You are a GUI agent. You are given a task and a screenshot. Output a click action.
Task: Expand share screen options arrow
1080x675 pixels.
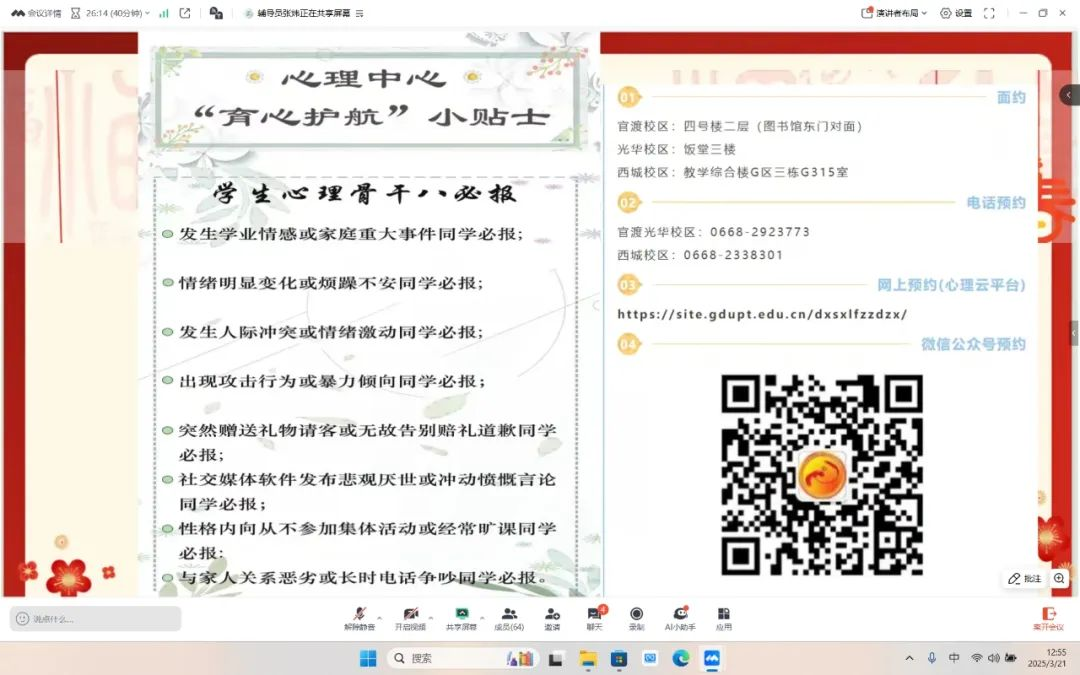pyautogui.click(x=482, y=617)
